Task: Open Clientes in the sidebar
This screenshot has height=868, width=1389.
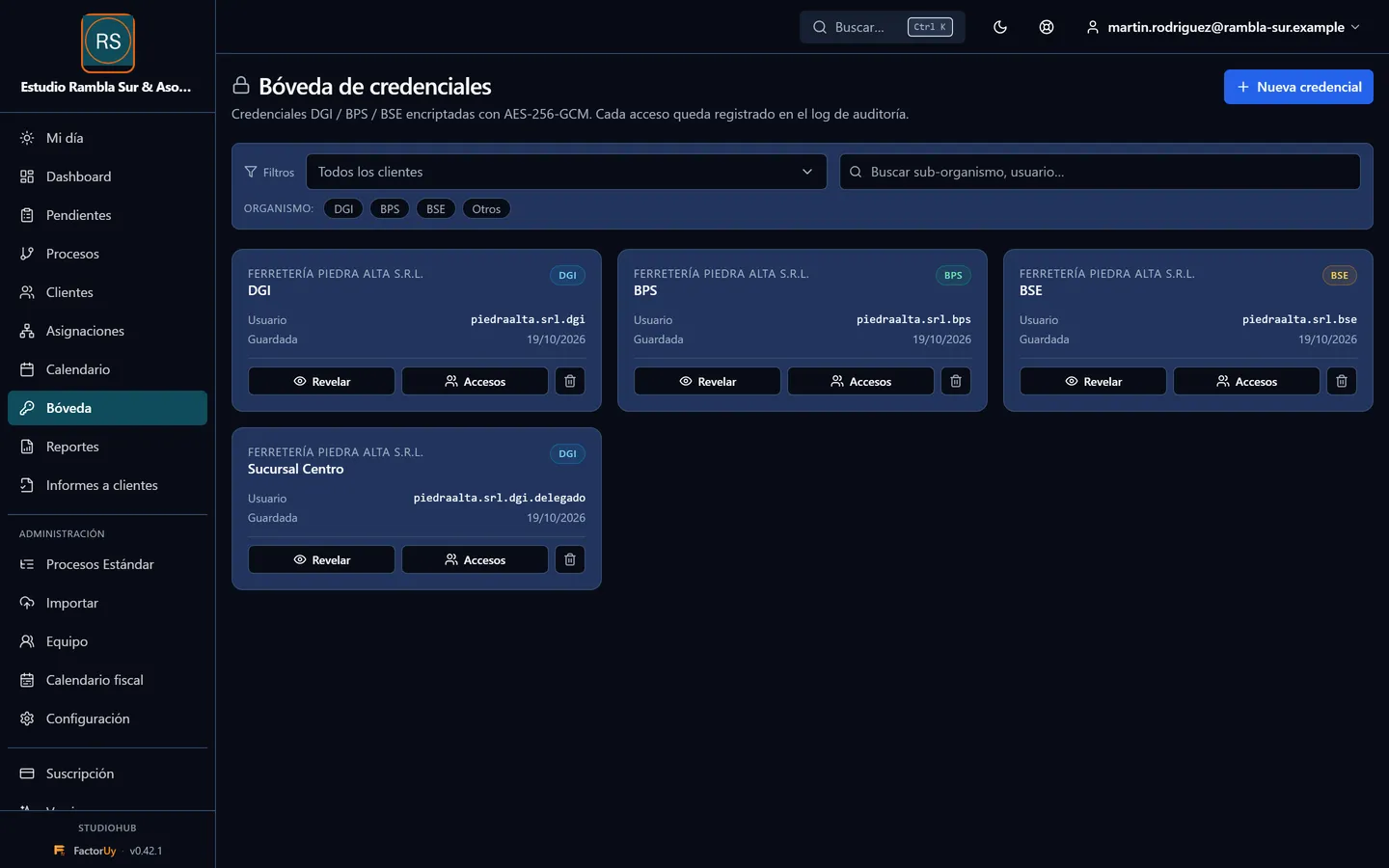Action: [107, 292]
